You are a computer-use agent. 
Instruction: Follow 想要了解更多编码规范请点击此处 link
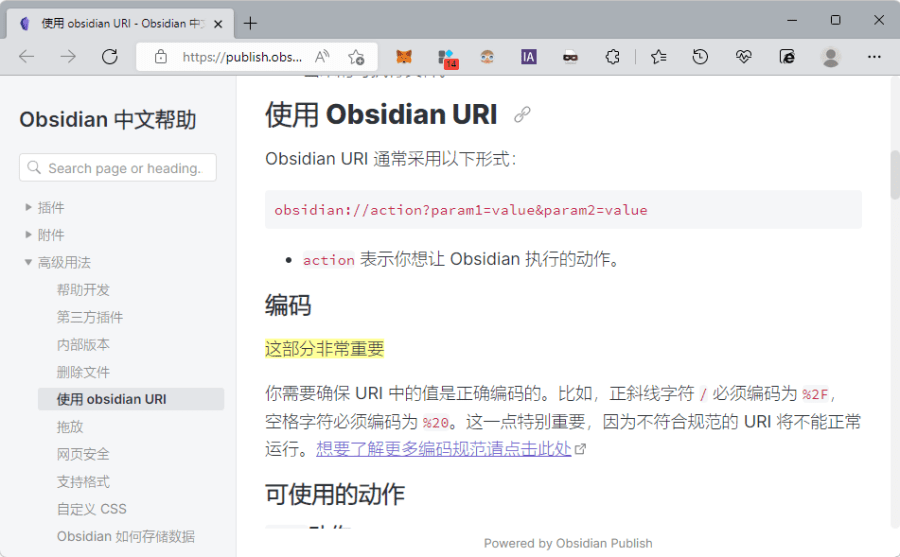coord(444,448)
